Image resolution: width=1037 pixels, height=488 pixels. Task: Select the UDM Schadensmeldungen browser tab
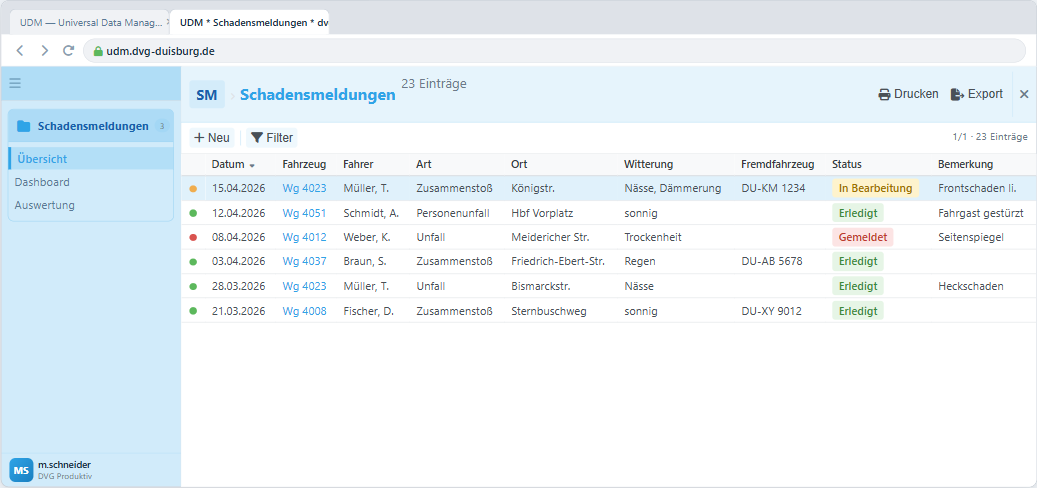click(249, 22)
